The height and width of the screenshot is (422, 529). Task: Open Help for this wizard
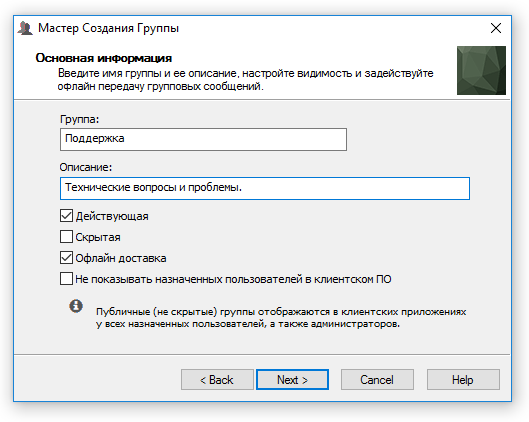(x=463, y=379)
